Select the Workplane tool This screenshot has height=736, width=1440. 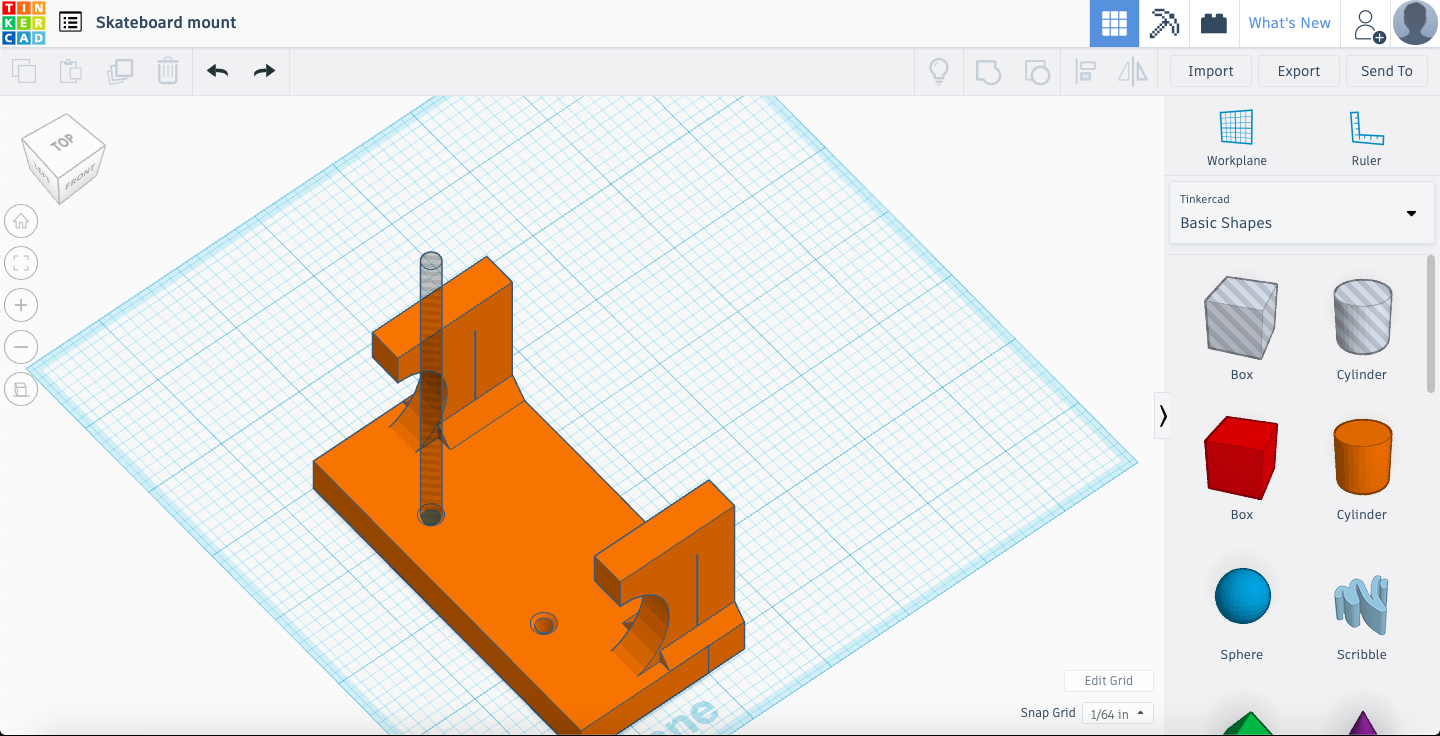click(x=1236, y=138)
